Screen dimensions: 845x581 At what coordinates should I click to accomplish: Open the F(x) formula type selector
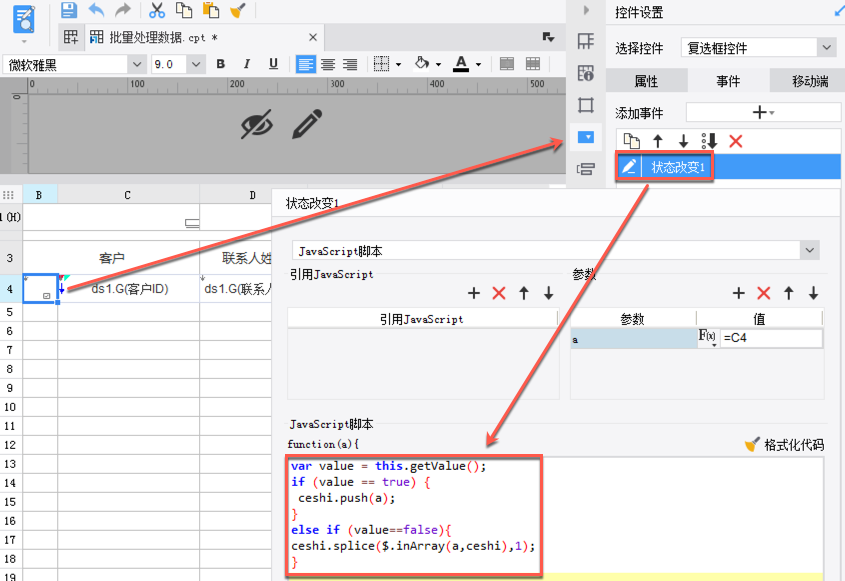(708, 338)
